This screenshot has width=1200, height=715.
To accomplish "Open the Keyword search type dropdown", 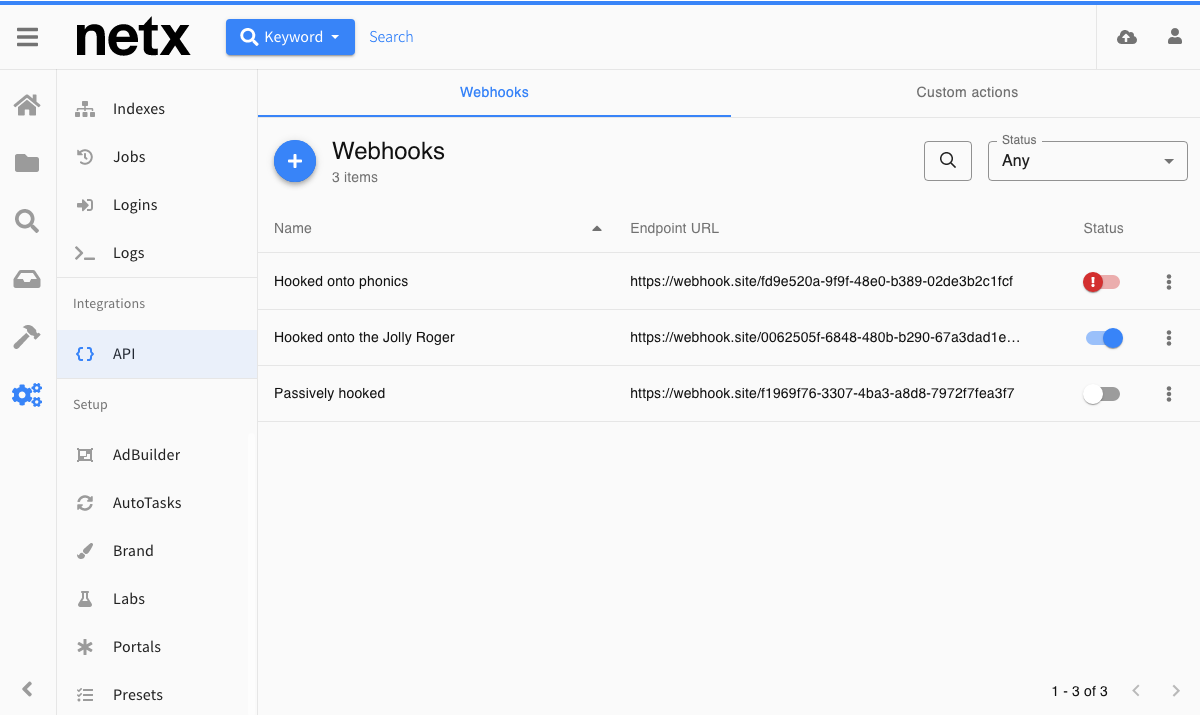I will point(290,37).
